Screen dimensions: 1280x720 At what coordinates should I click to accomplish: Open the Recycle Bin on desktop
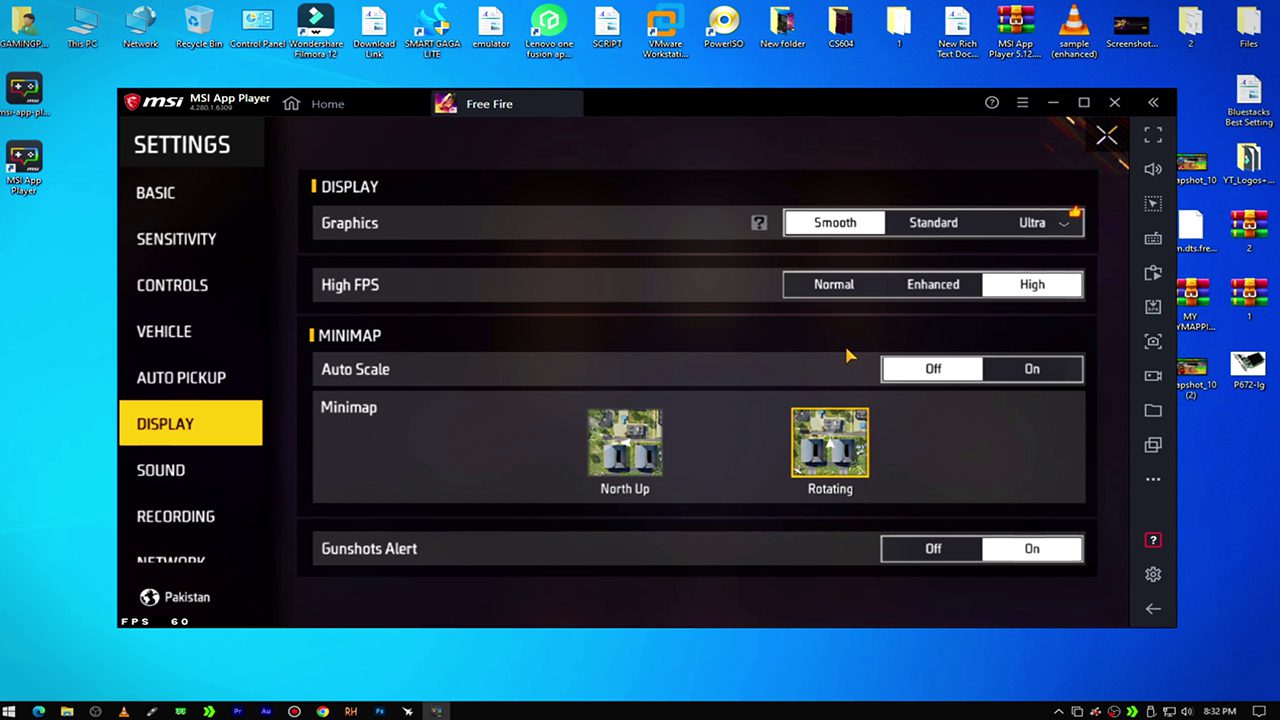pyautogui.click(x=199, y=27)
